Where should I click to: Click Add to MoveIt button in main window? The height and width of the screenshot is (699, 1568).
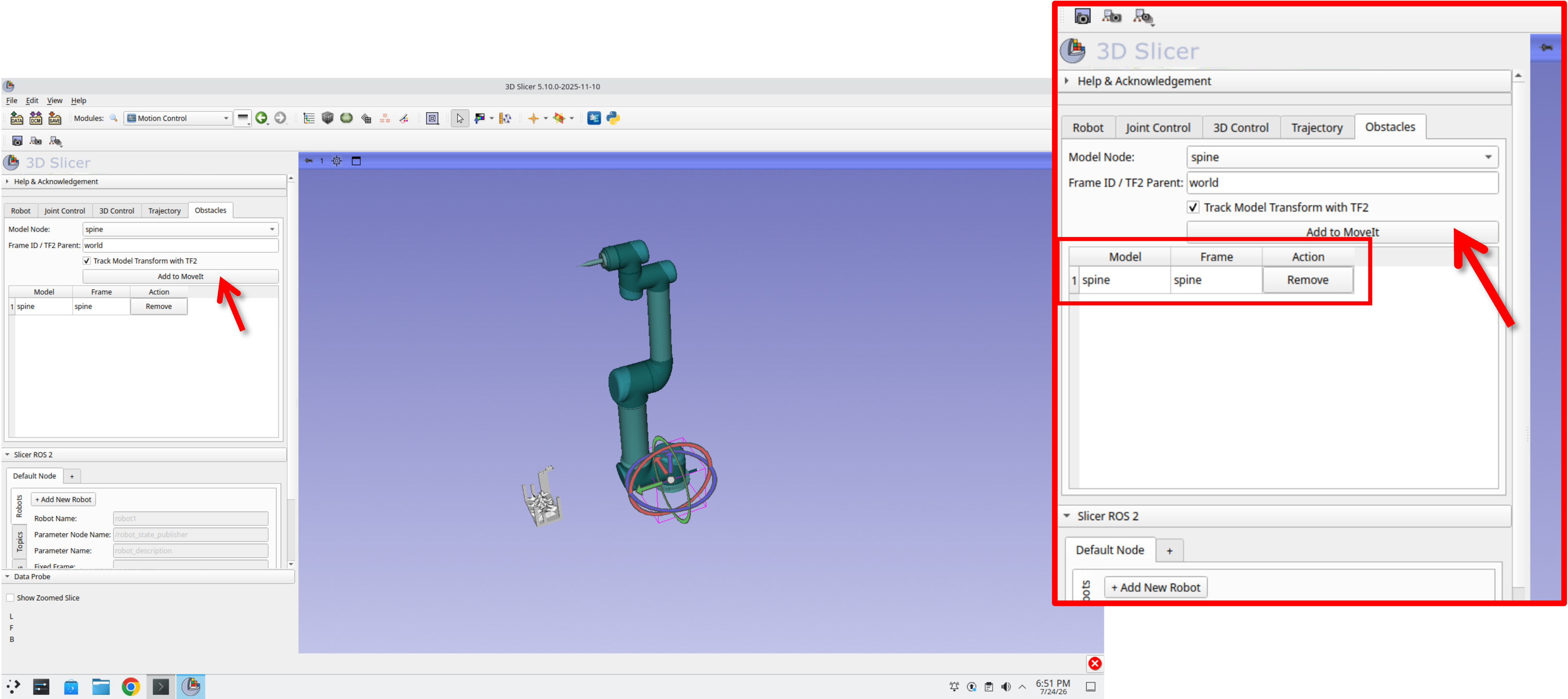[180, 276]
